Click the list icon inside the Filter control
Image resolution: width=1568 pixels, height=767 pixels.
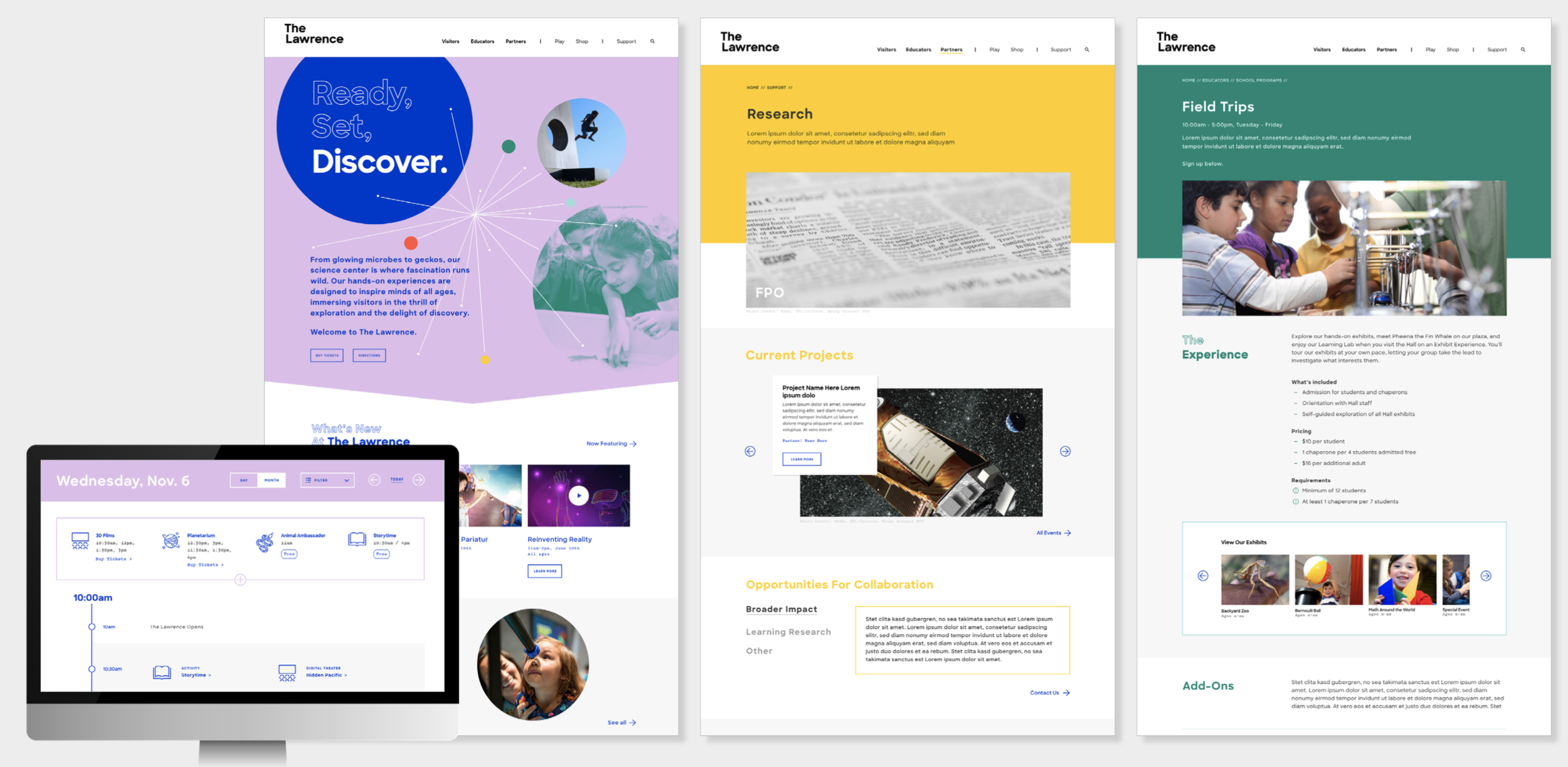click(x=309, y=480)
